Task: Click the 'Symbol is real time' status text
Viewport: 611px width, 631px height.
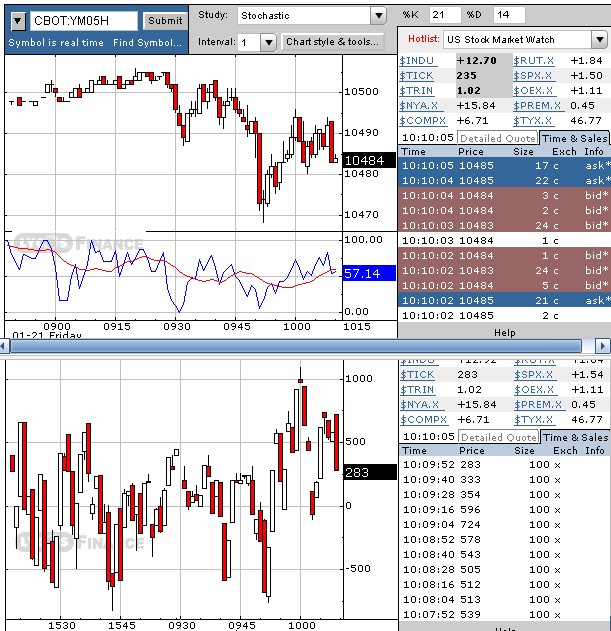Action: (56, 43)
